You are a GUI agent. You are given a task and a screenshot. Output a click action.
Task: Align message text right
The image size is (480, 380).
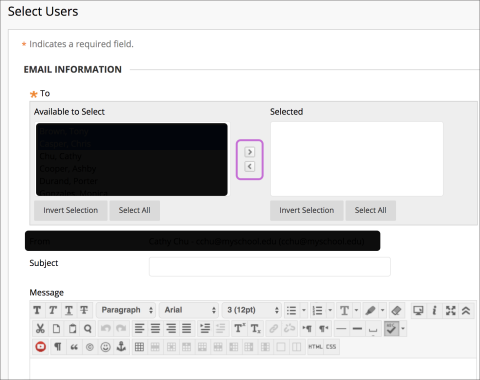pos(171,329)
